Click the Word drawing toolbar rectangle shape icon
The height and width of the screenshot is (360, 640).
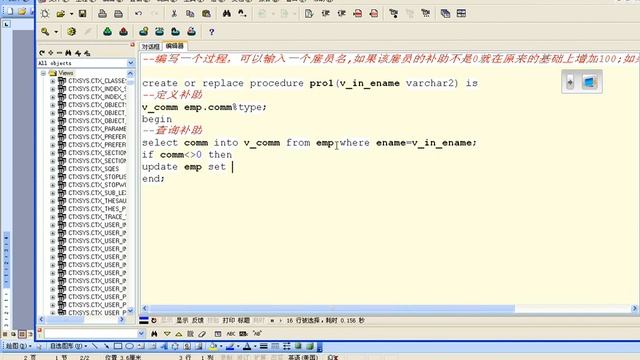point(118,347)
